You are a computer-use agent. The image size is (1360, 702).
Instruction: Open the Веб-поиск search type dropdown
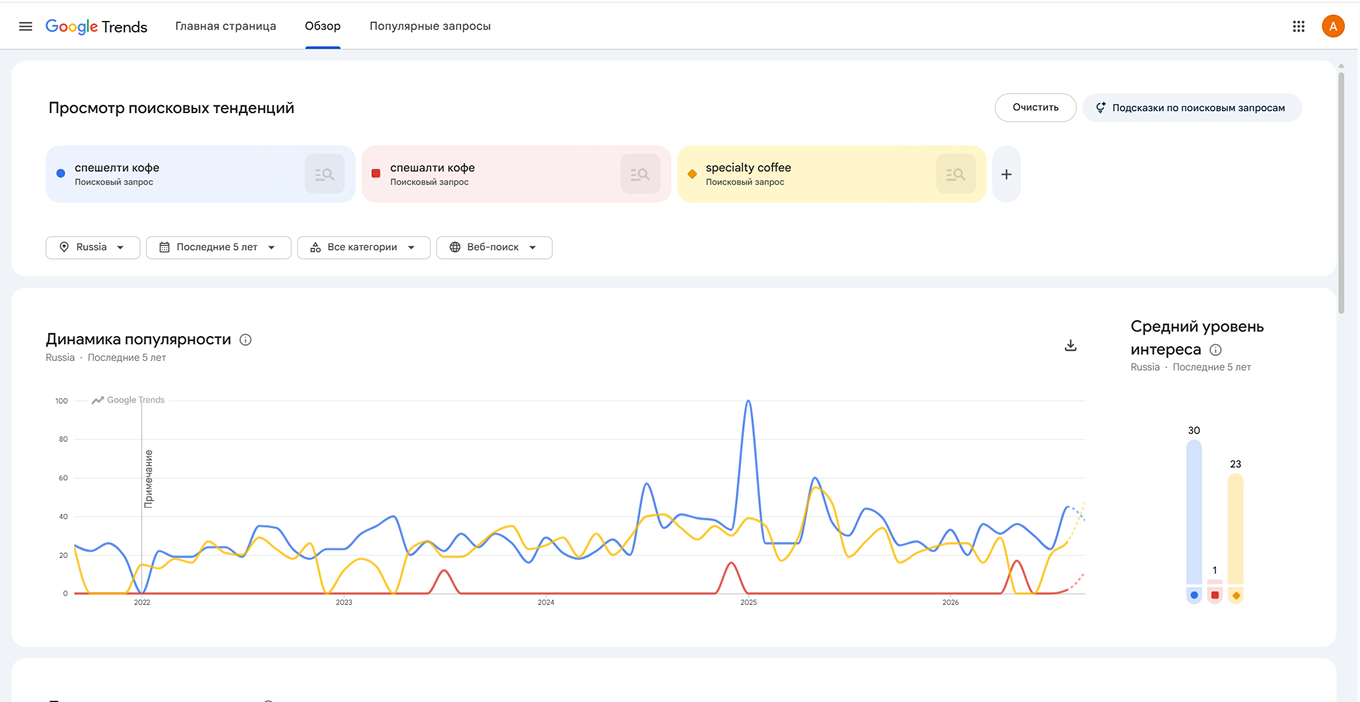[x=494, y=247]
